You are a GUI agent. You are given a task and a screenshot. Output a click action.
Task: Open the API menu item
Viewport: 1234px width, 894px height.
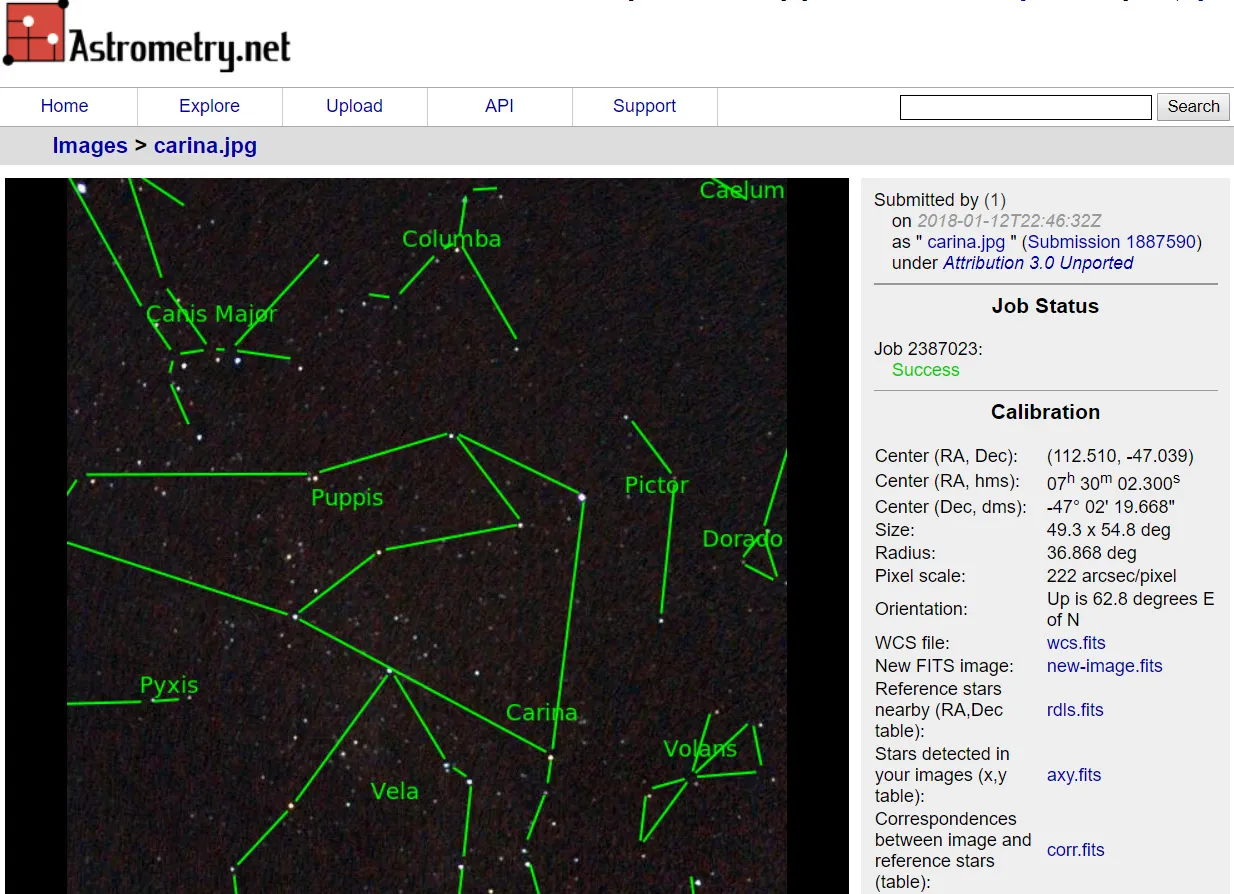(499, 106)
